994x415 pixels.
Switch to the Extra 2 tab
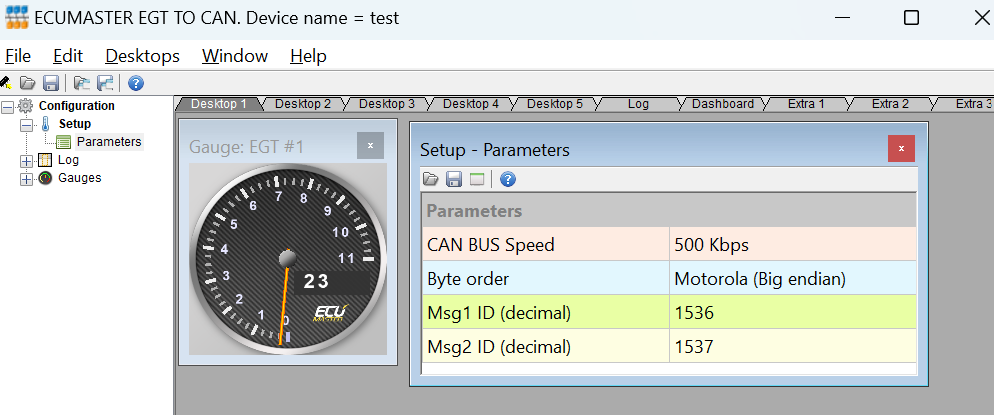(890, 104)
